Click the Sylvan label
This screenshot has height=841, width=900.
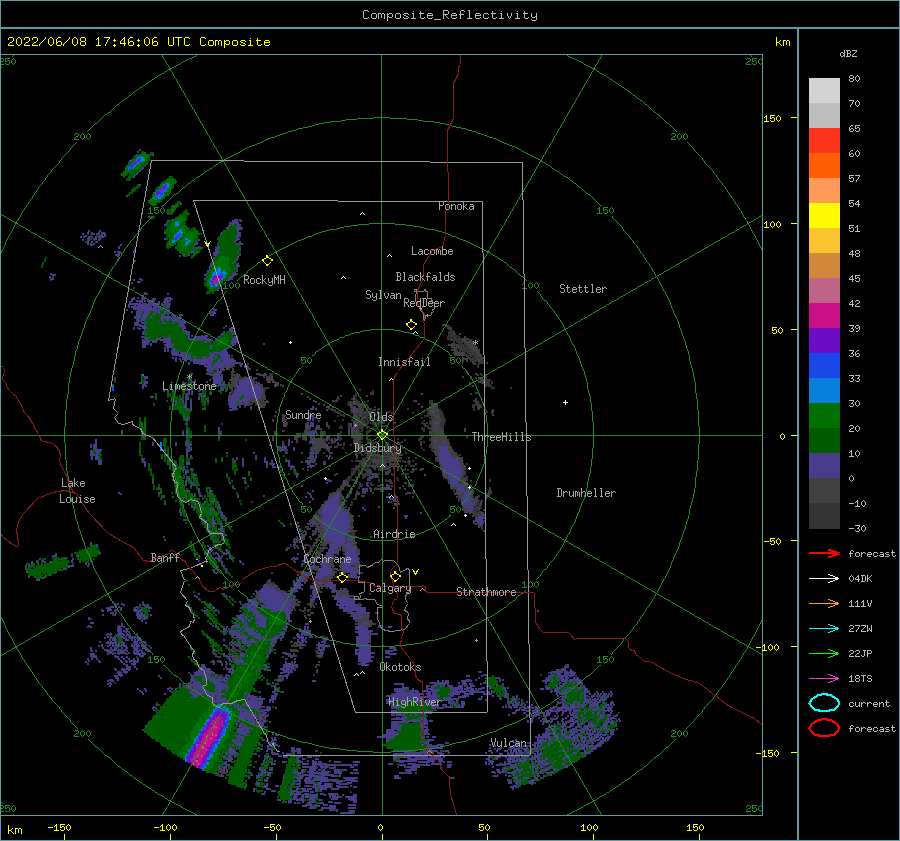(x=383, y=295)
